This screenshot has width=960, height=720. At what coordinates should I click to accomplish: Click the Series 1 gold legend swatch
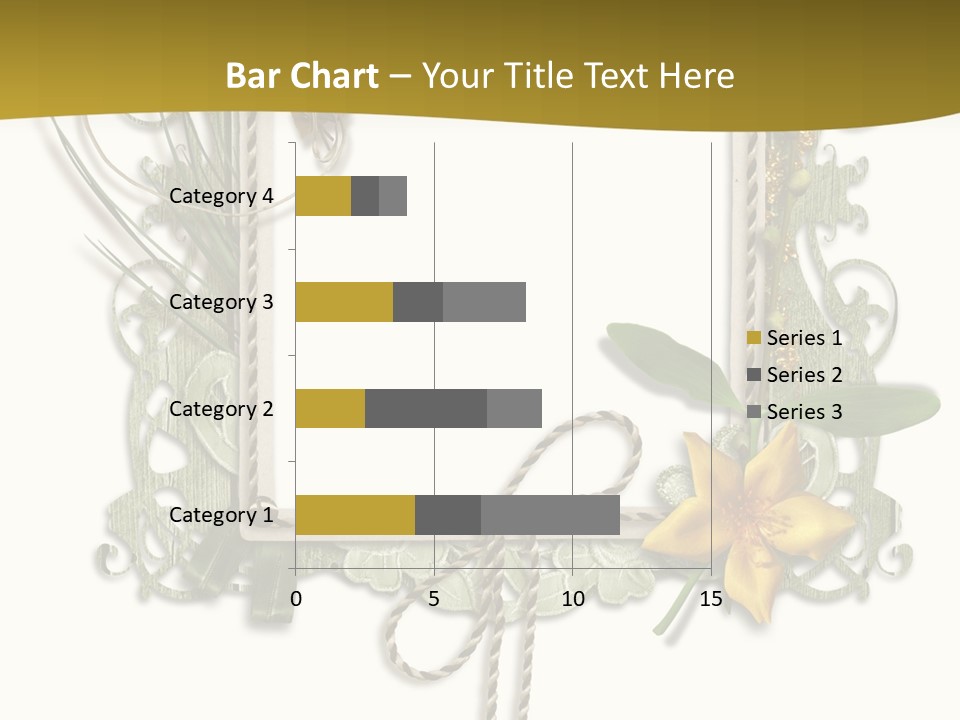tap(754, 337)
